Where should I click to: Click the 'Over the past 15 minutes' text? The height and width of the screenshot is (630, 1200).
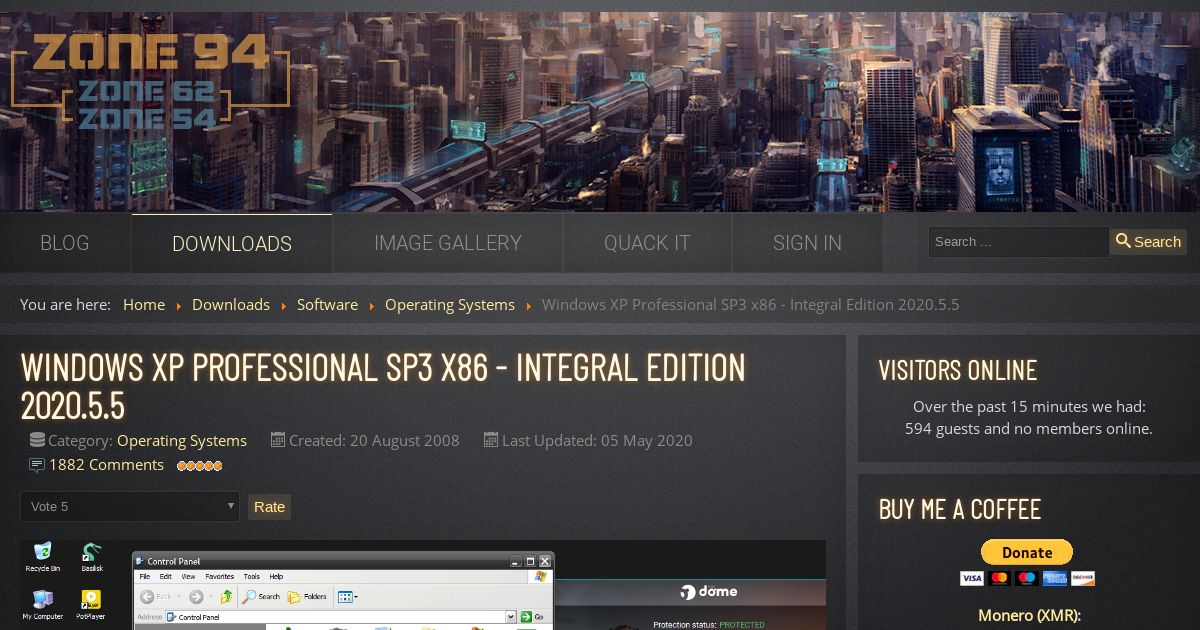[x=1029, y=407]
